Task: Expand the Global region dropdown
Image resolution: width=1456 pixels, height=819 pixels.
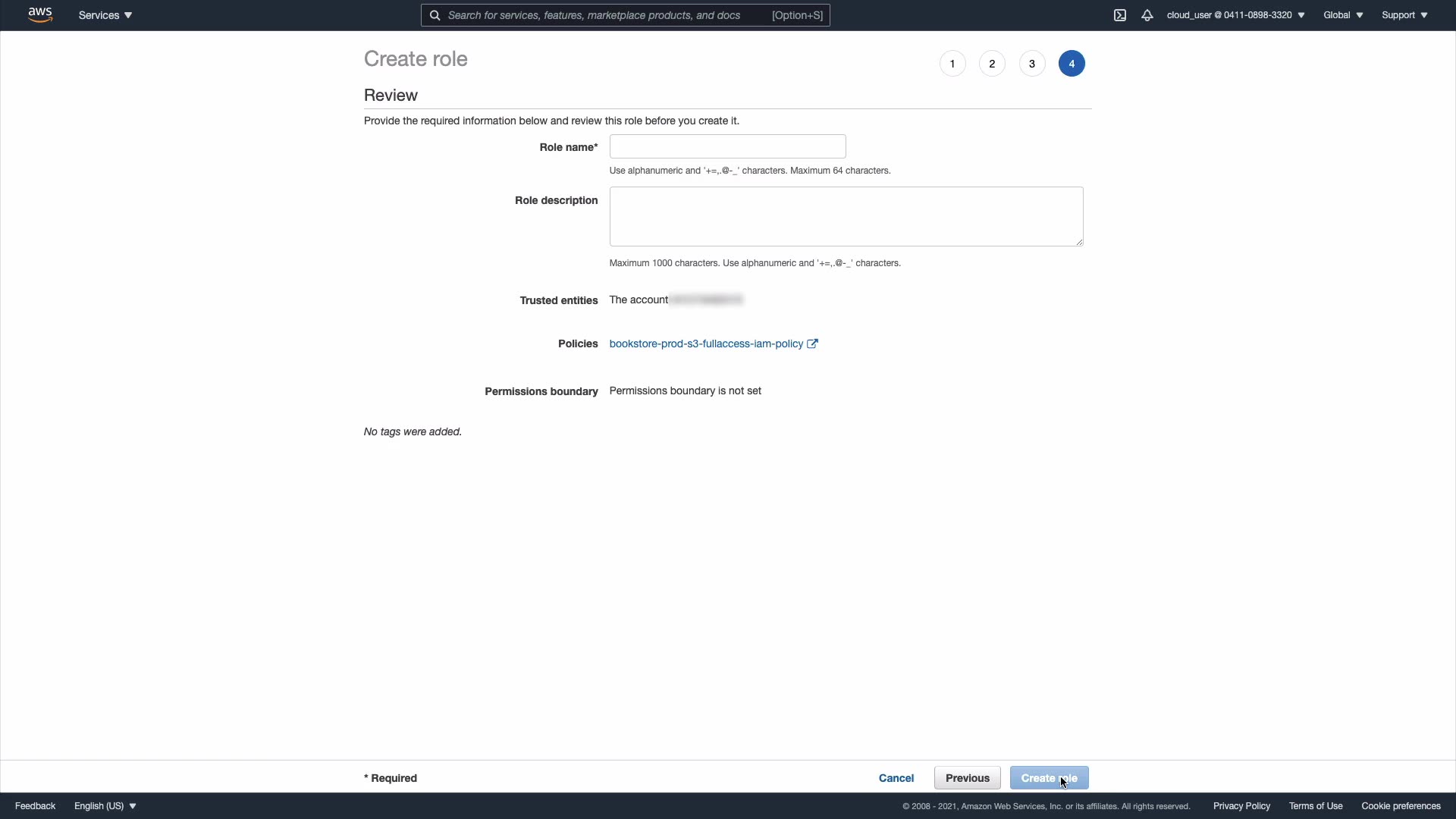Action: pos(1343,15)
